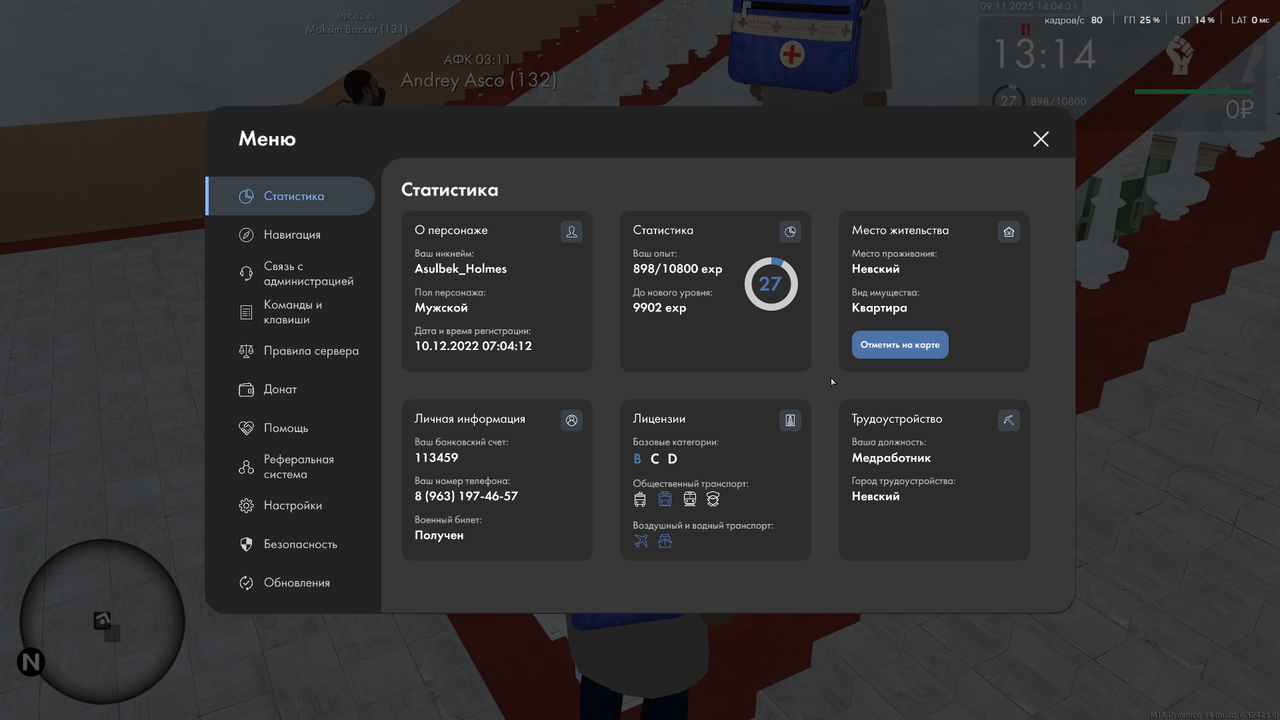Screen dimensions: 1280x720
Task: Click the pickaxe icon in Трудоустройство card
Action: tap(1009, 420)
